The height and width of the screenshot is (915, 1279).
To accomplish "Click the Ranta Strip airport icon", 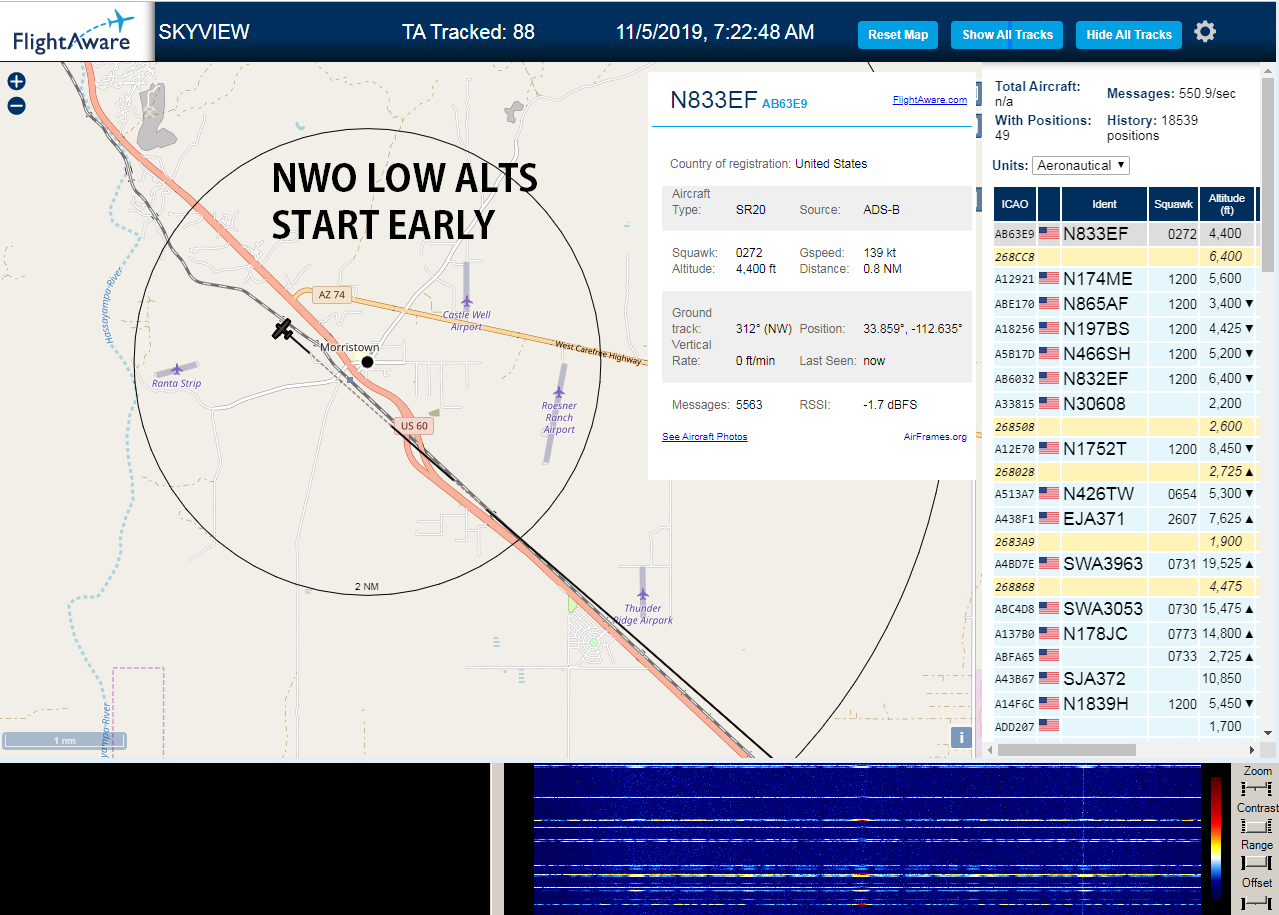I will coord(177,370).
